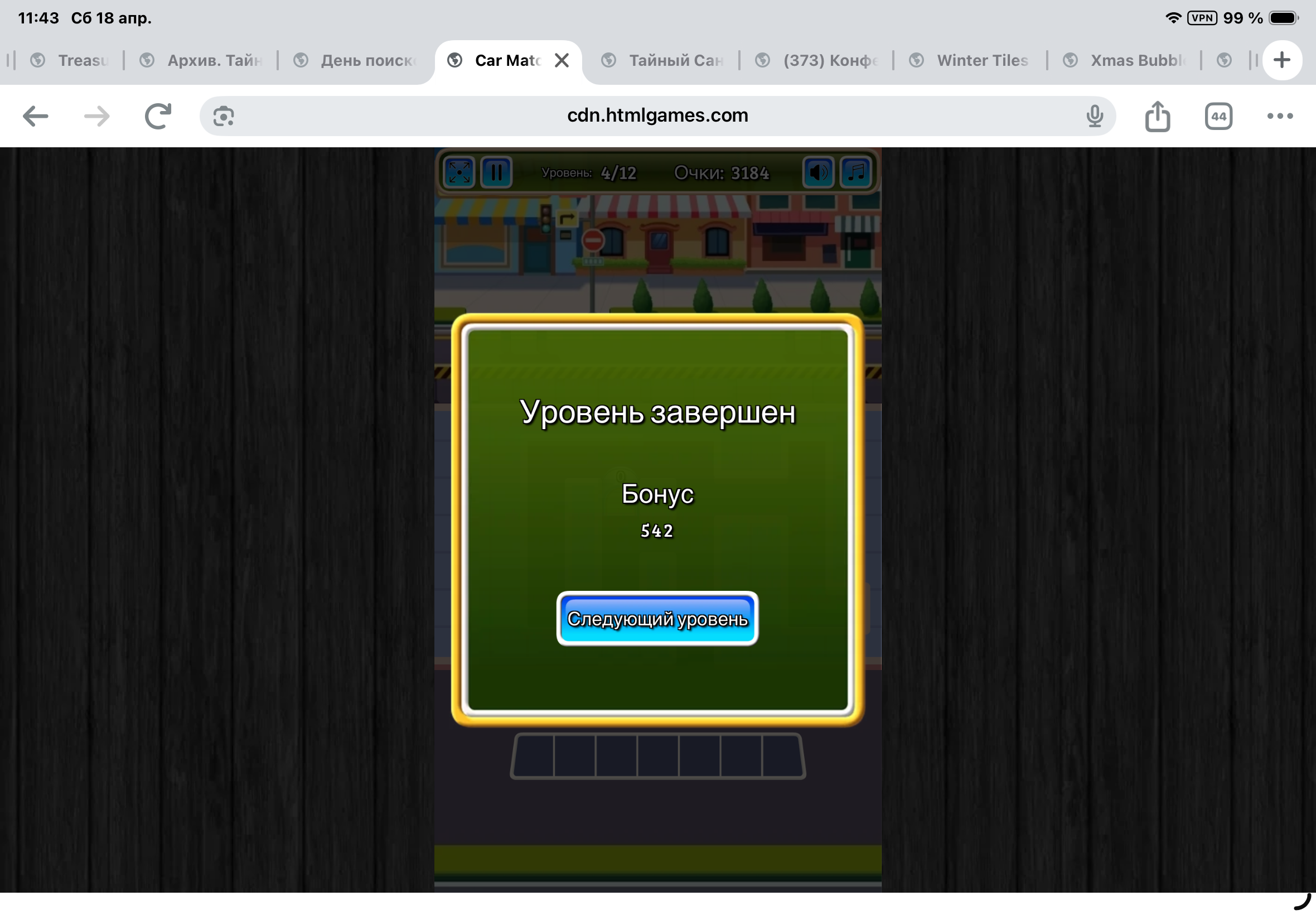Screen dimensions: 1316x915
Task: Open the lens screenshot search icon
Action: pos(224,117)
